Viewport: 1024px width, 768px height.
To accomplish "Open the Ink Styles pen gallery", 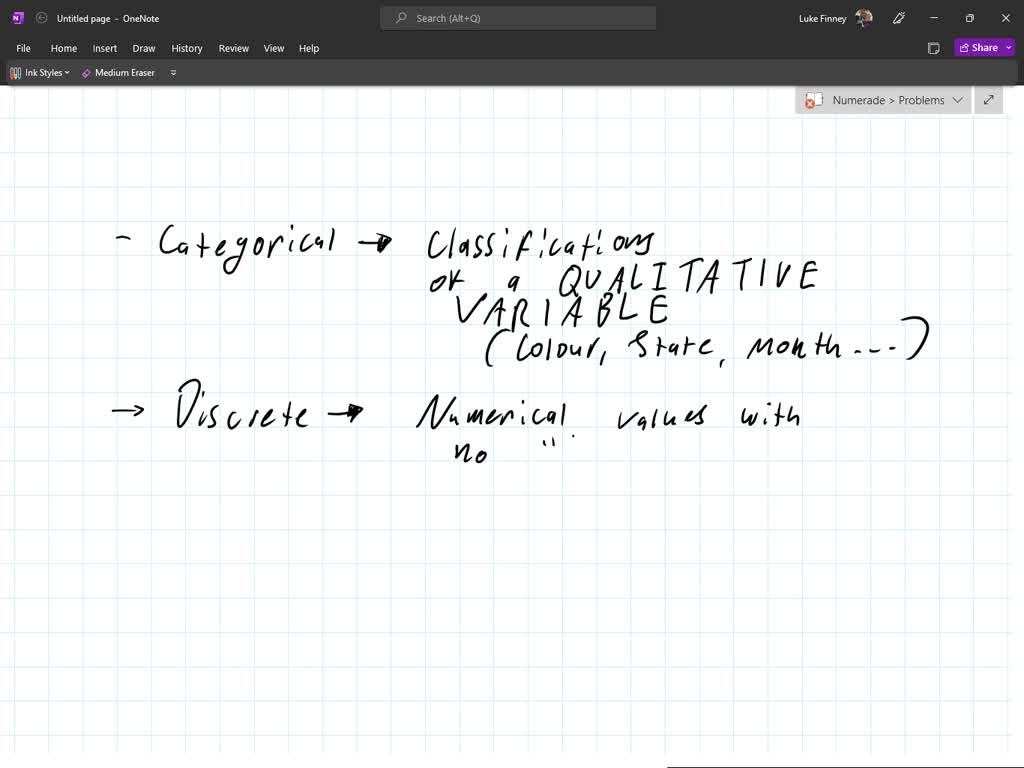I will (x=40, y=73).
